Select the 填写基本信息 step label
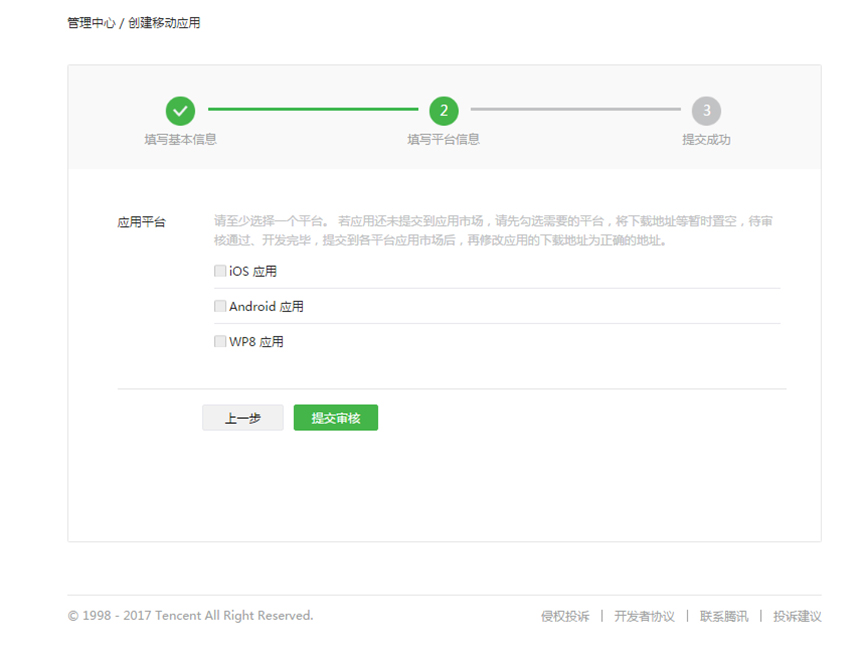860x654 pixels. pos(180,139)
